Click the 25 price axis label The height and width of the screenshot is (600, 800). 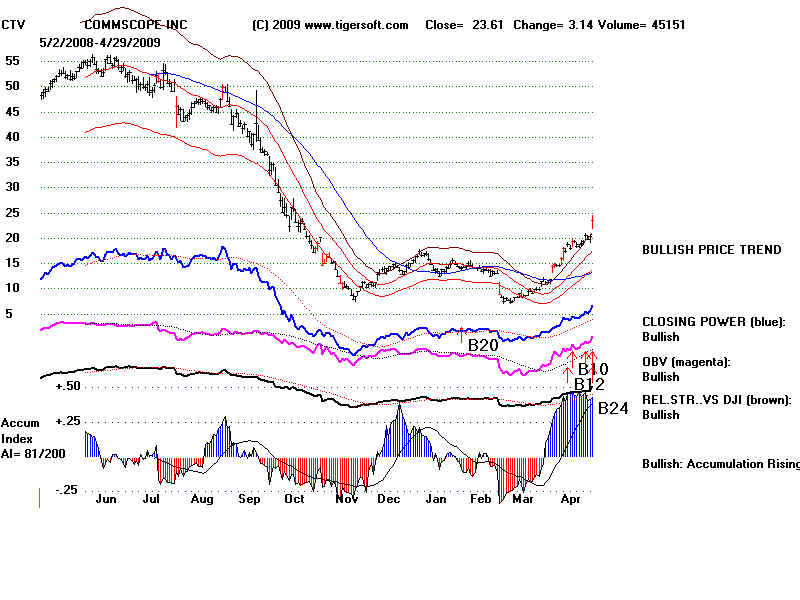click(12, 212)
